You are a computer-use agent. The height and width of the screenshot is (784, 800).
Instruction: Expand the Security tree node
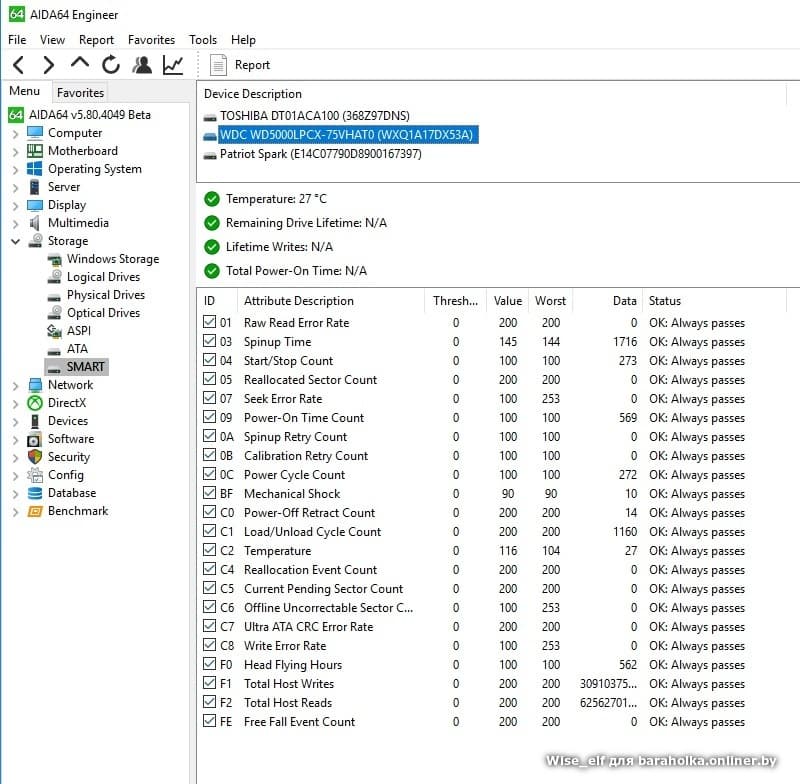(15, 458)
